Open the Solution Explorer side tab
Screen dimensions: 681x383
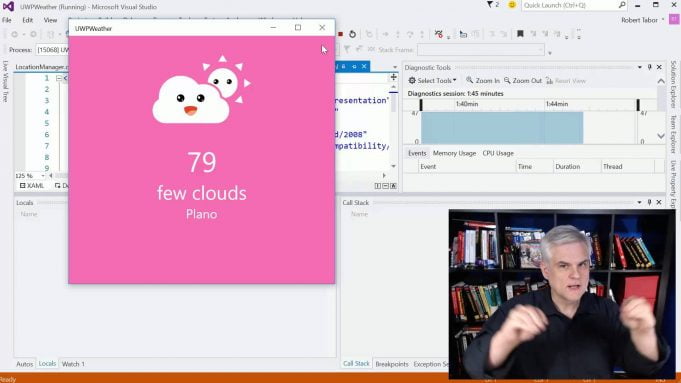coord(674,85)
